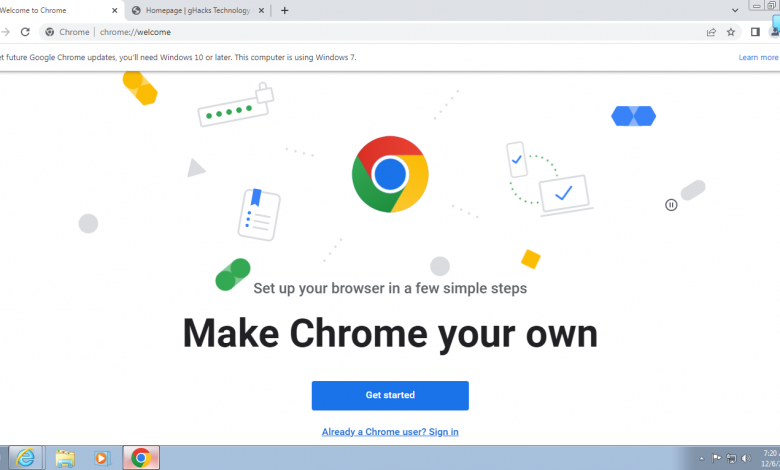Click the forward navigation arrow
This screenshot has width=780, height=470.
point(5,32)
